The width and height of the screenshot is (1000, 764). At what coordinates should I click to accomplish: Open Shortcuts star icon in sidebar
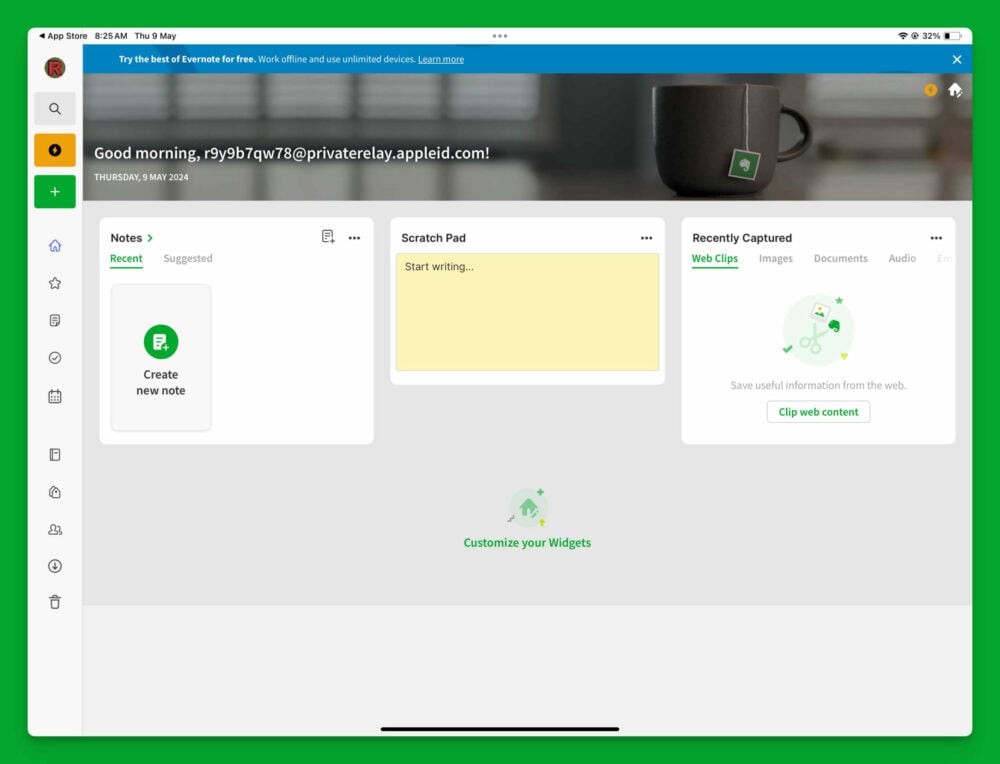(55, 283)
